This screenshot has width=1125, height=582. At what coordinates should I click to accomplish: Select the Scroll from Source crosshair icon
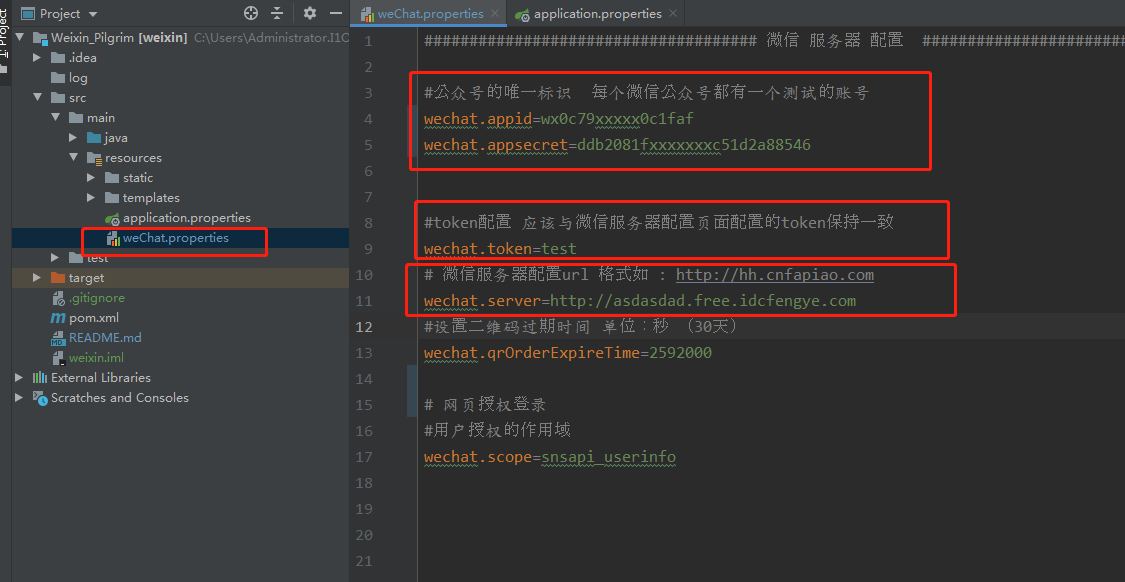[249, 14]
